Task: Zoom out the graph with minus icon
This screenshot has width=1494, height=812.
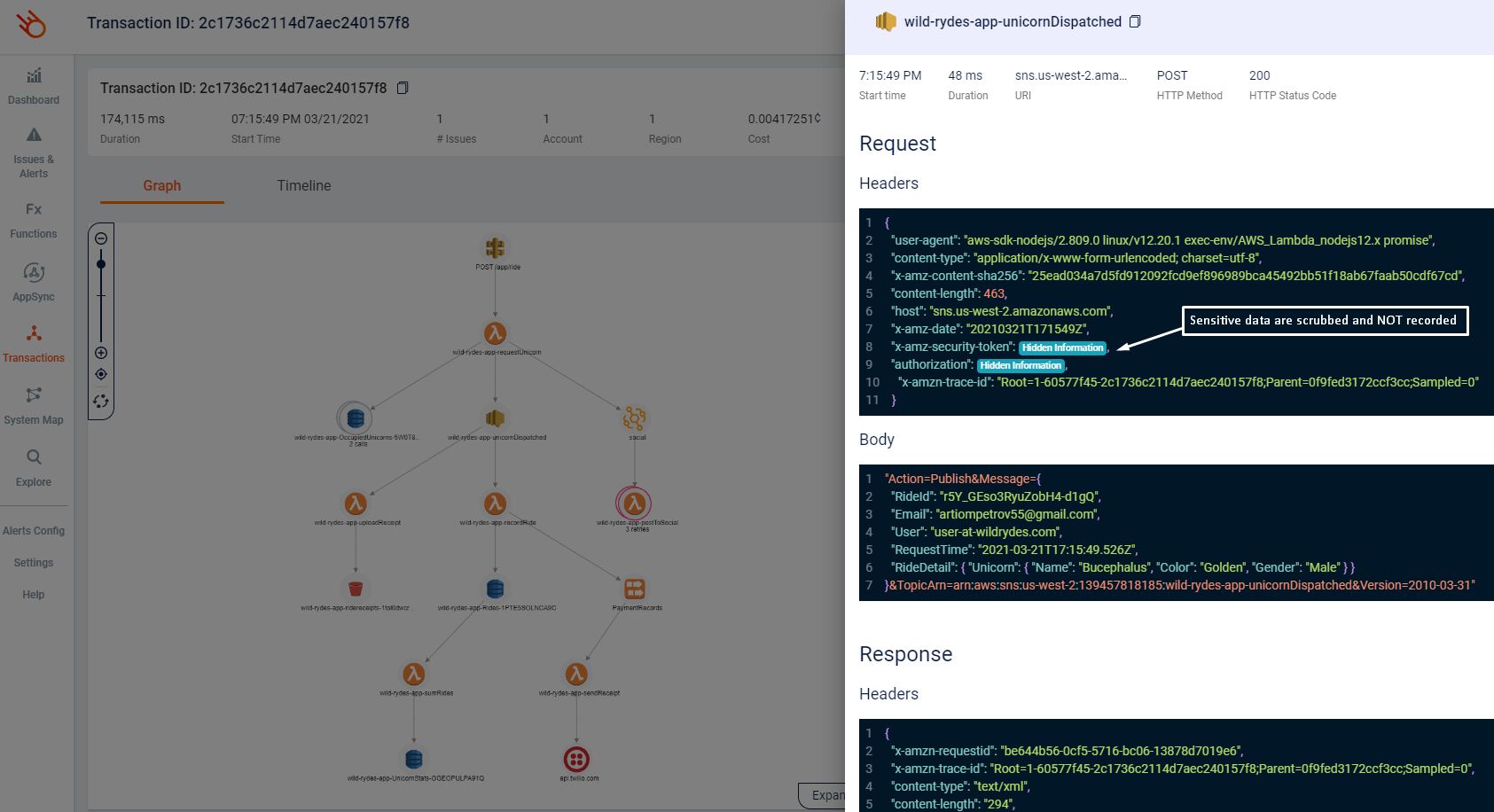Action: 101,238
